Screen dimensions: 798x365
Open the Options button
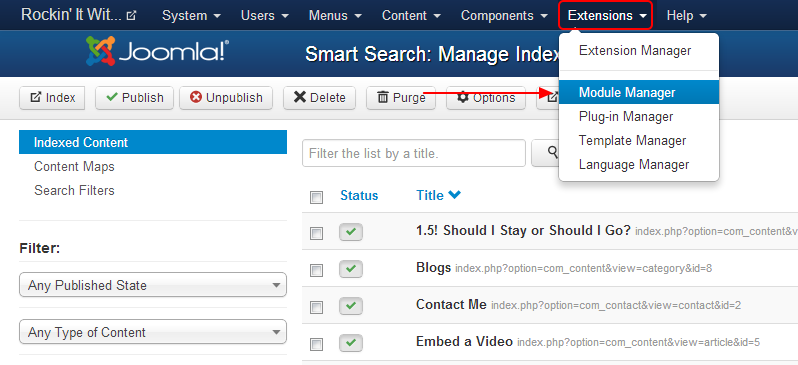click(x=486, y=98)
